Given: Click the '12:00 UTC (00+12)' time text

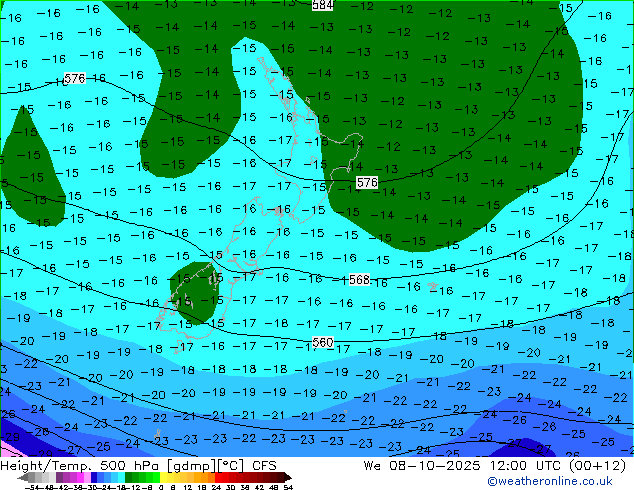Looking at the screenshot, I should coord(558,466).
